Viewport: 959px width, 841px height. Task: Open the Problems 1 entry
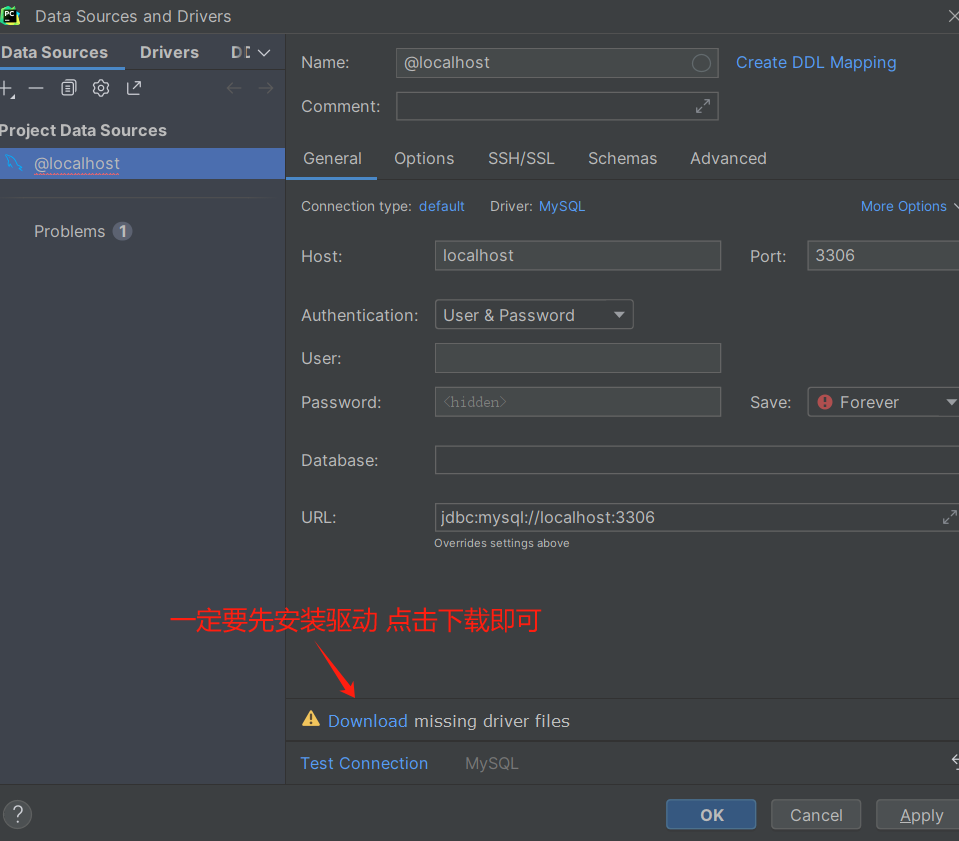pos(83,231)
